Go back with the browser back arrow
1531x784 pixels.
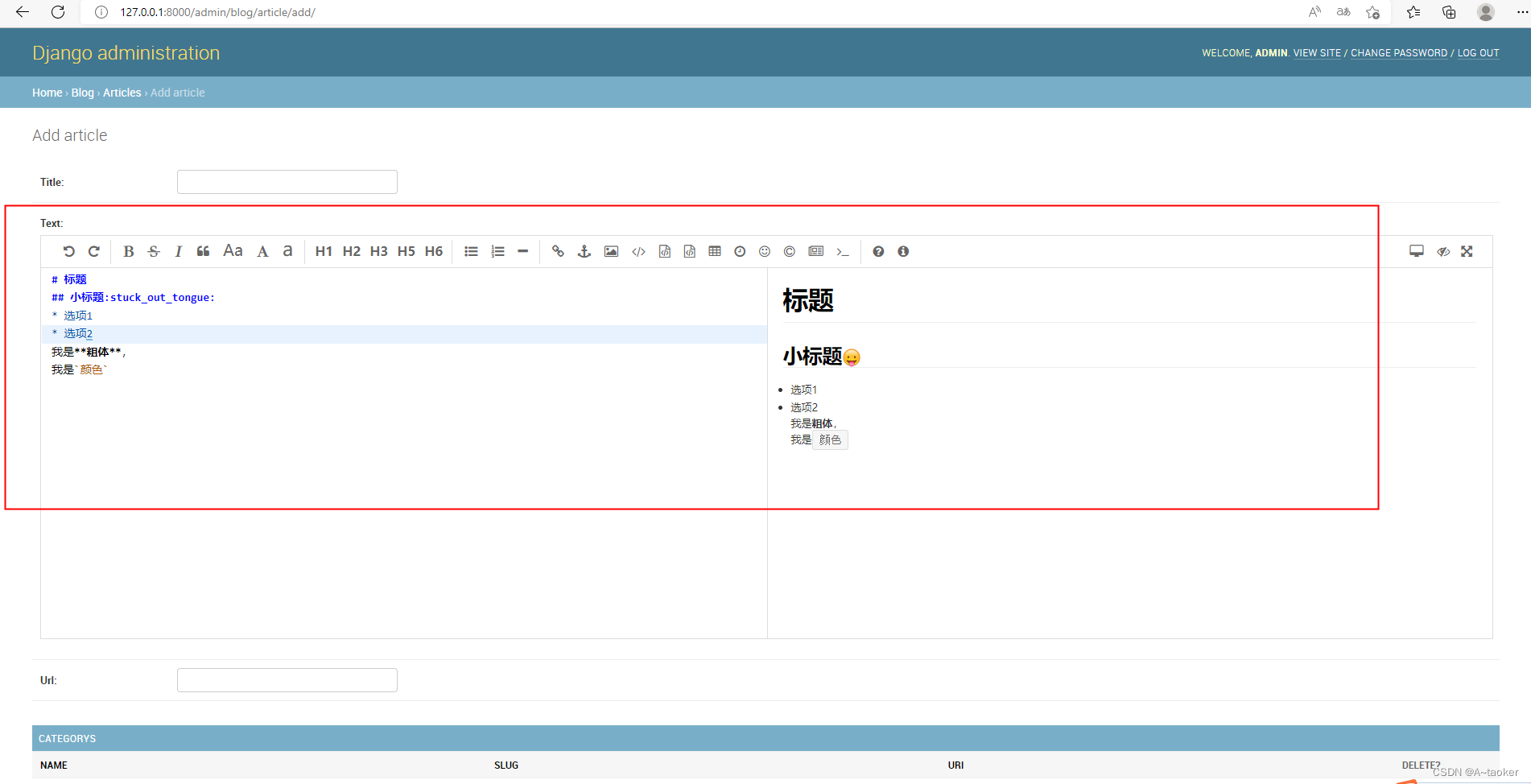(x=23, y=12)
